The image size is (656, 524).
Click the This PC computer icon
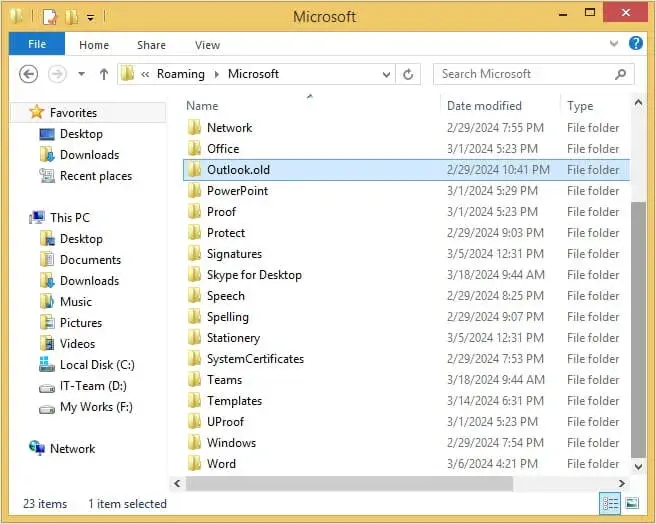pyautogui.click(x=37, y=217)
